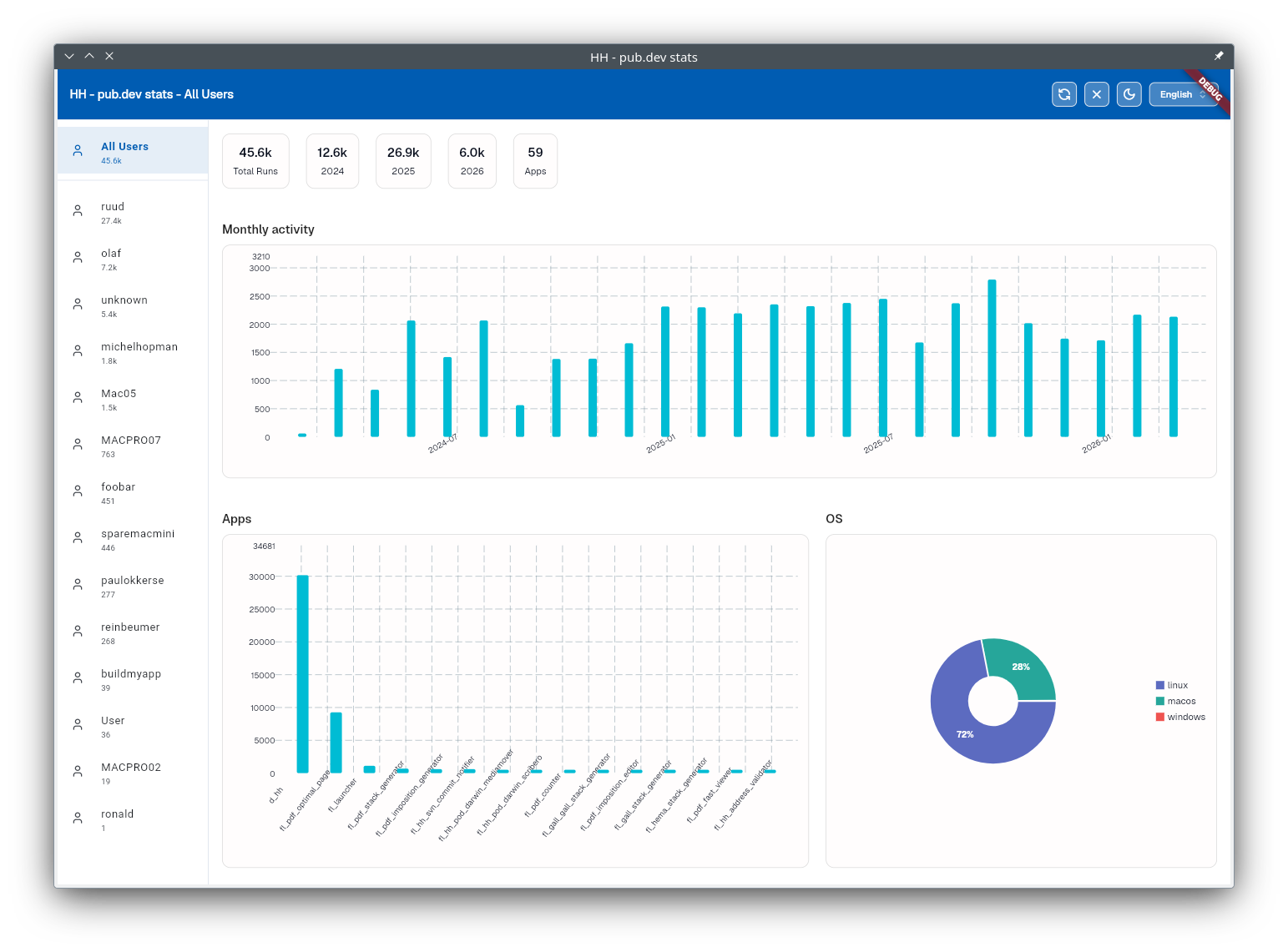The width and height of the screenshot is (1288, 952).
Task: Click the linux legend color swatch
Action: click(x=1159, y=685)
